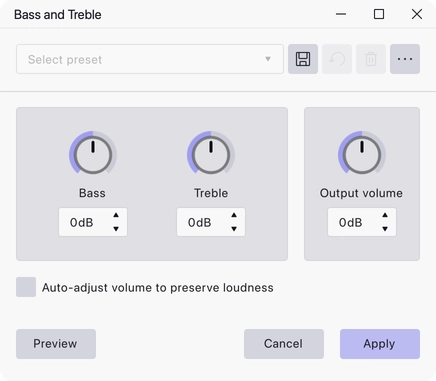
Task: Apply the Bass and Treble effect
Action: pos(380,344)
